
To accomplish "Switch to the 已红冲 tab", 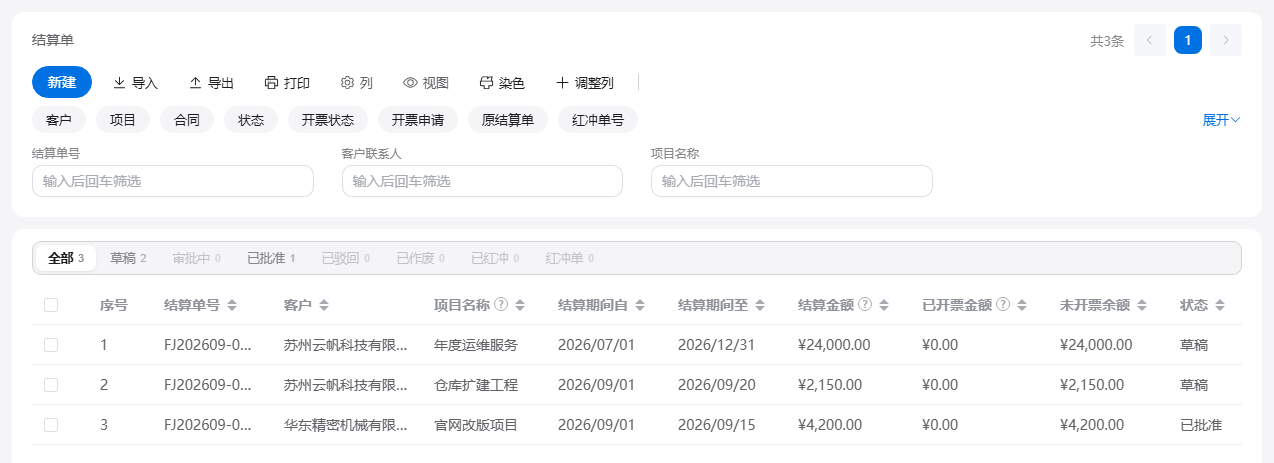I will [495, 258].
